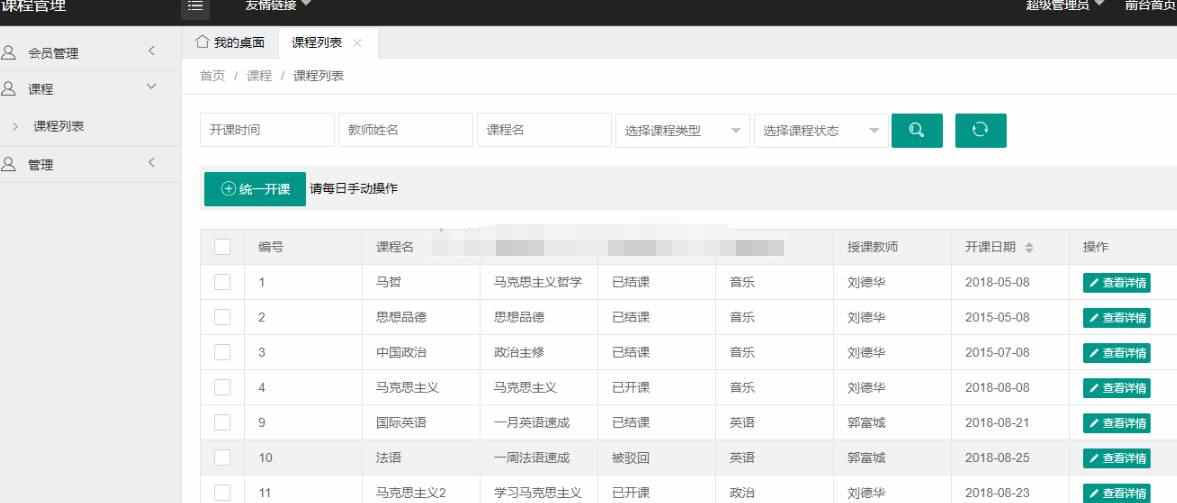Screen dimensions: 1177x503
Task: Check the checkbox for row 国际英语
Action: tap(222, 423)
